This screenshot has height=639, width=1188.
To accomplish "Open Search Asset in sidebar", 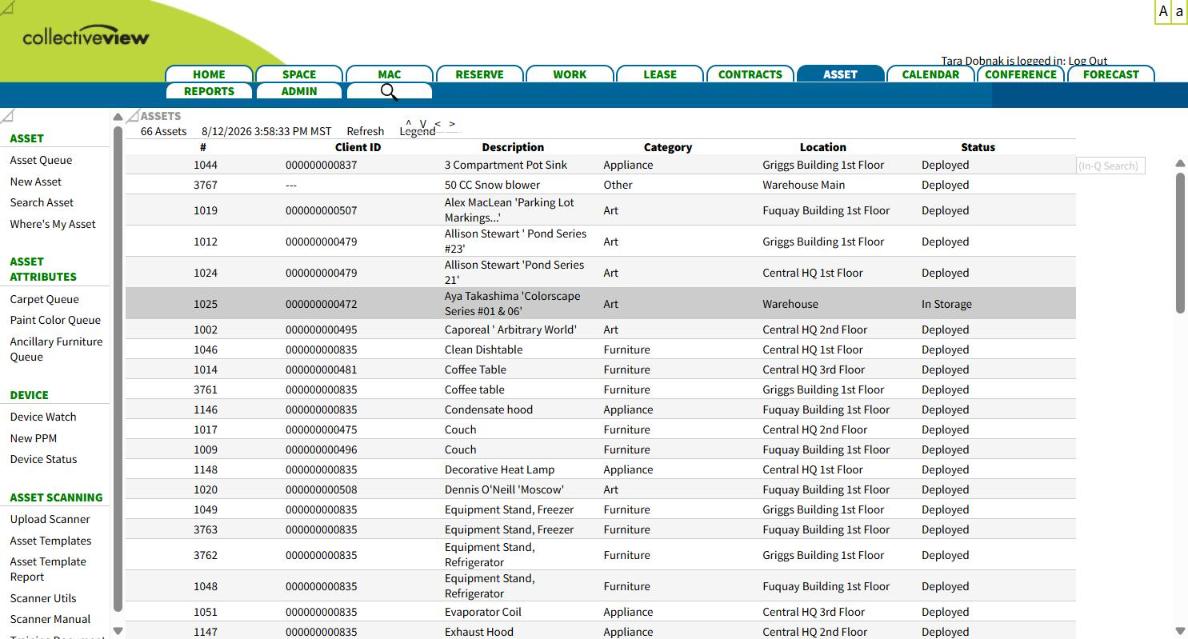I will click(42, 202).
